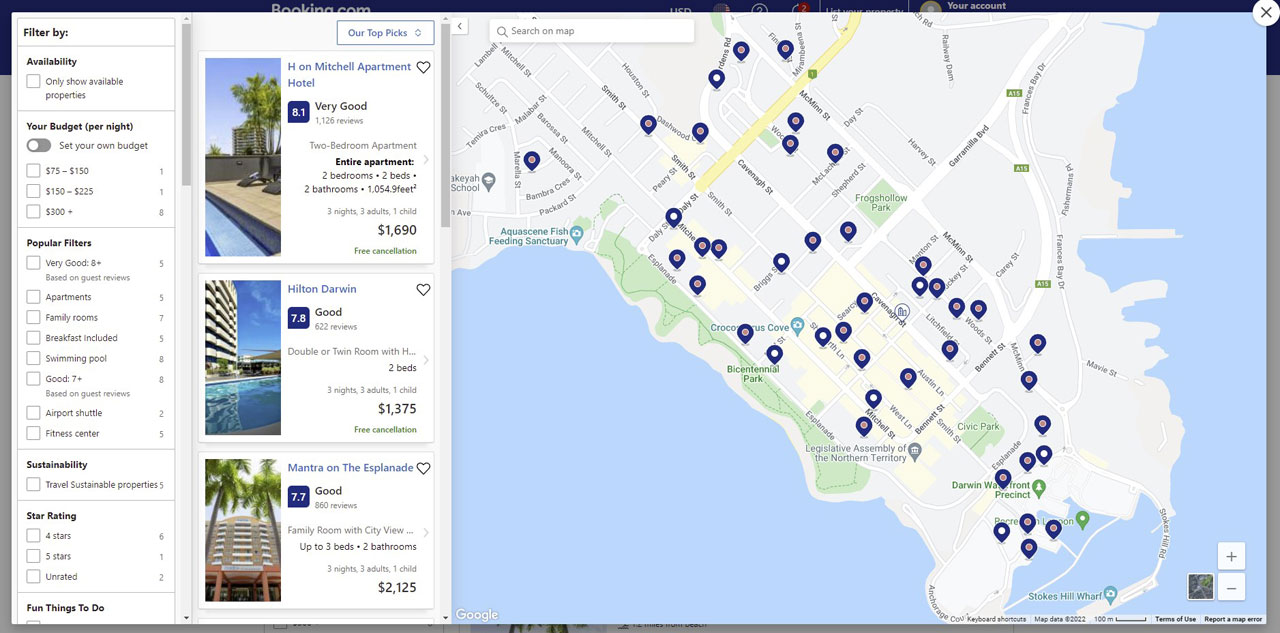The width and height of the screenshot is (1280, 633).
Task: Click the heart icon for Hilton Darwin
Action: pos(423,290)
